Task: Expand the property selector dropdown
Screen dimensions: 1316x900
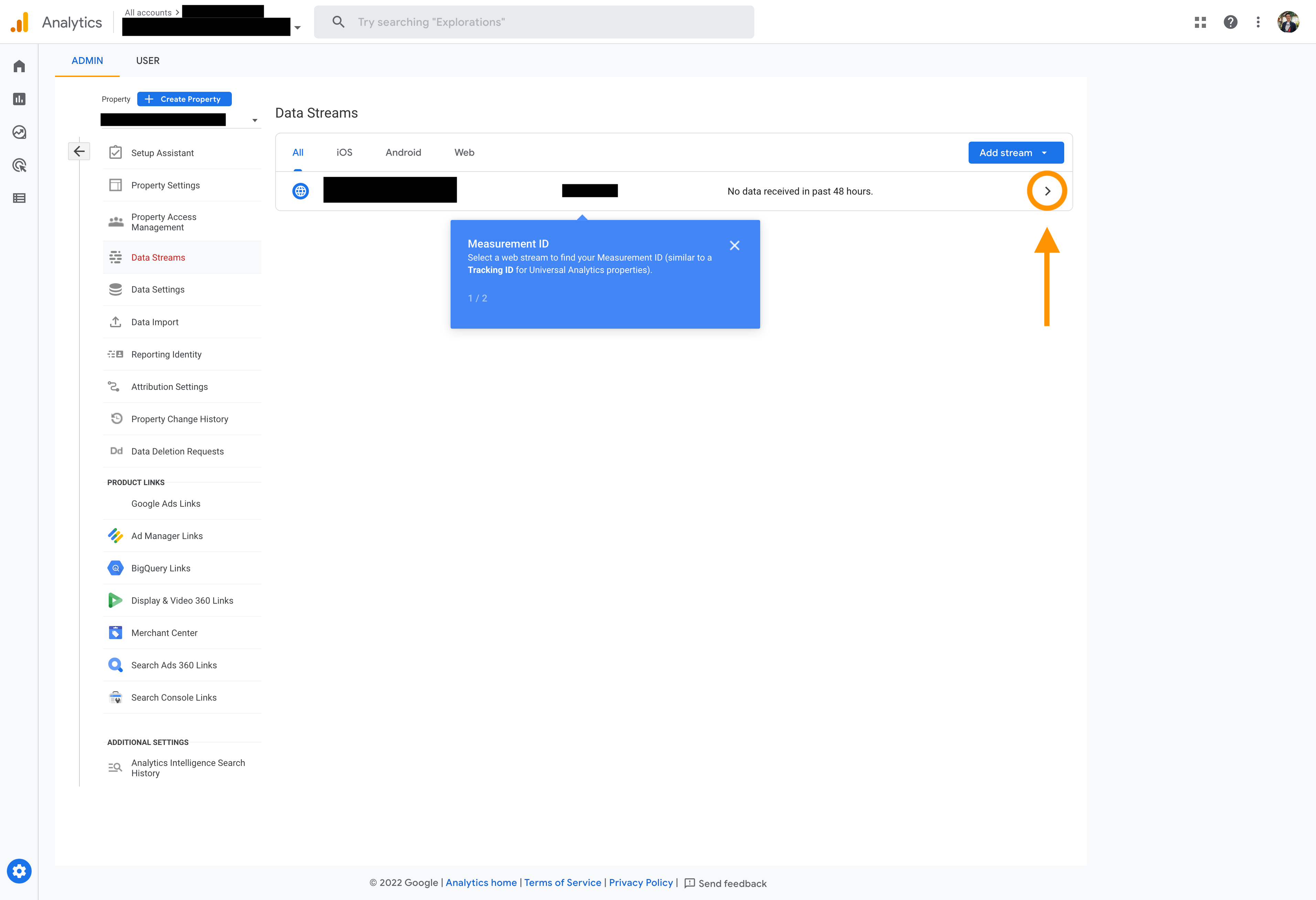Action: click(x=254, y=120)
